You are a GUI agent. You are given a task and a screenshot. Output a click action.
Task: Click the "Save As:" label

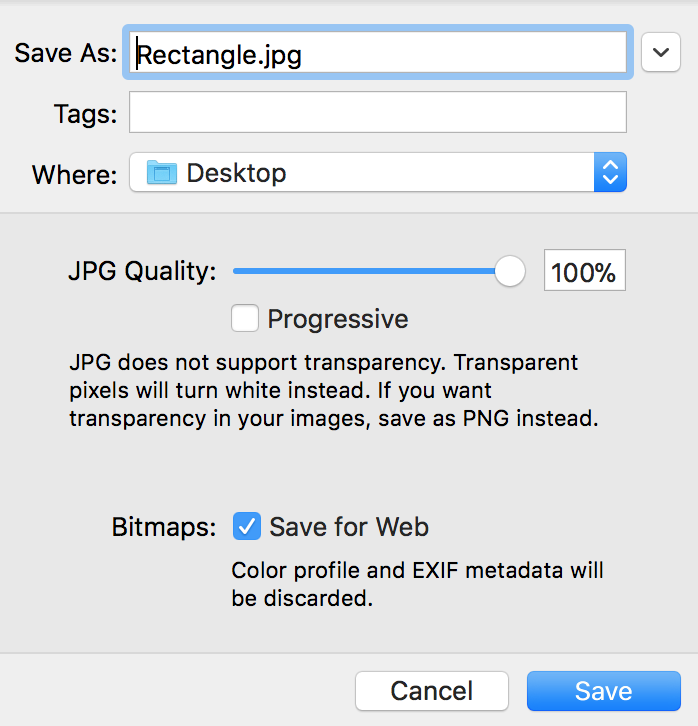click(66, 53)
